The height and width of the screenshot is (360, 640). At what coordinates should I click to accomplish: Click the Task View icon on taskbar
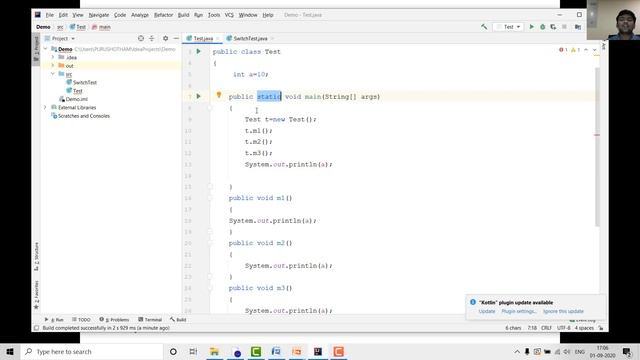[x=193, y=351]
